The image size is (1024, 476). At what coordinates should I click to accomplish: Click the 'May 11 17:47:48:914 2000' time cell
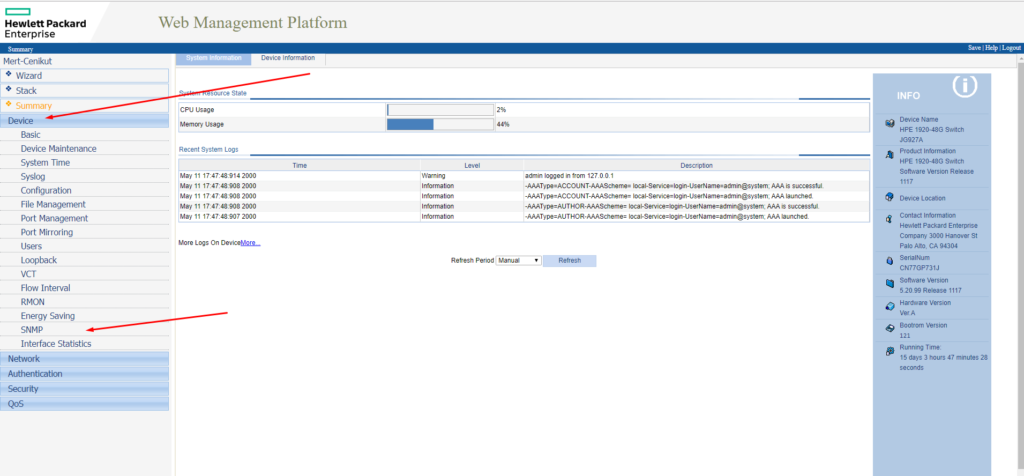pyautogui.click(x=218, y=176)
